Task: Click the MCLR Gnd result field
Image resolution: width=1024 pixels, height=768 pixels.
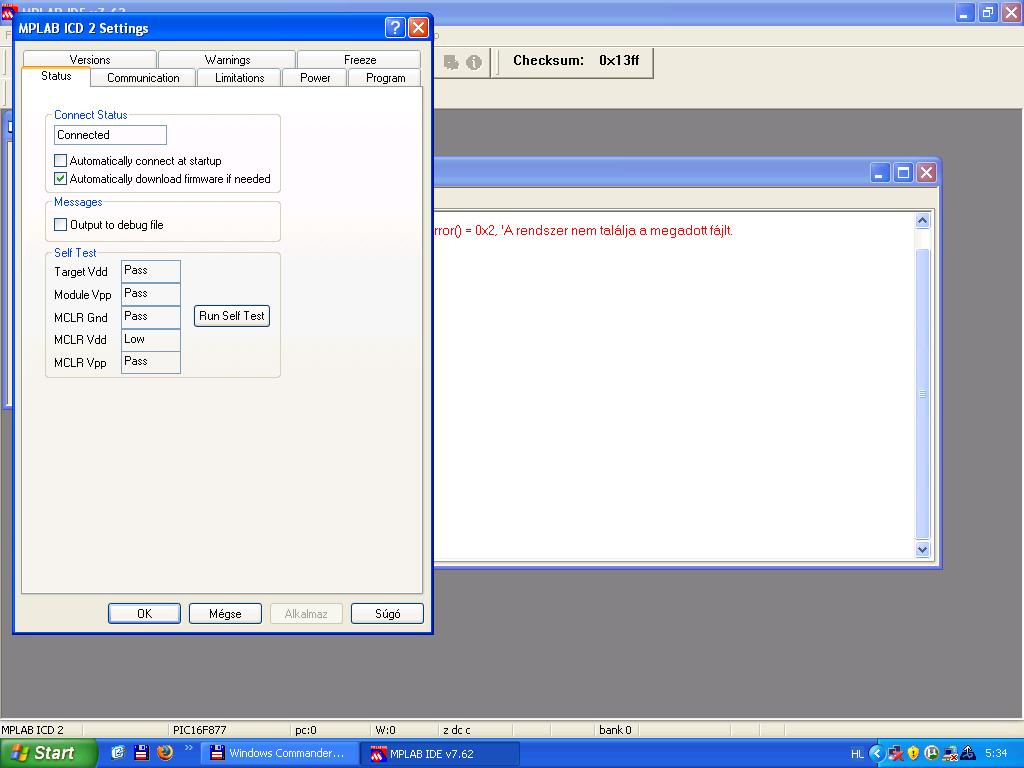Action: pyautogui.click(x=151, y=317)
